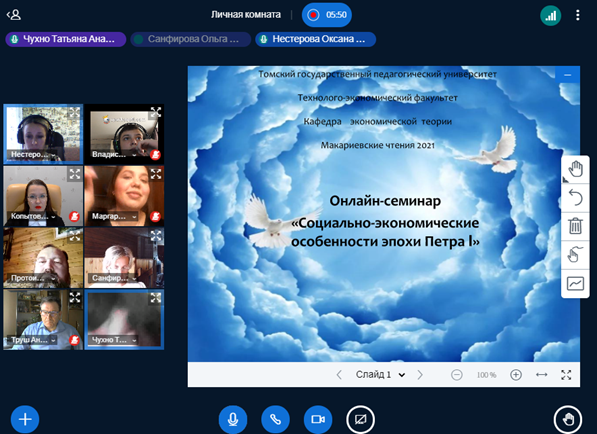Screen dimensions: 597x434
Task: Go to the next slide arrow
Action: (420, 375)
